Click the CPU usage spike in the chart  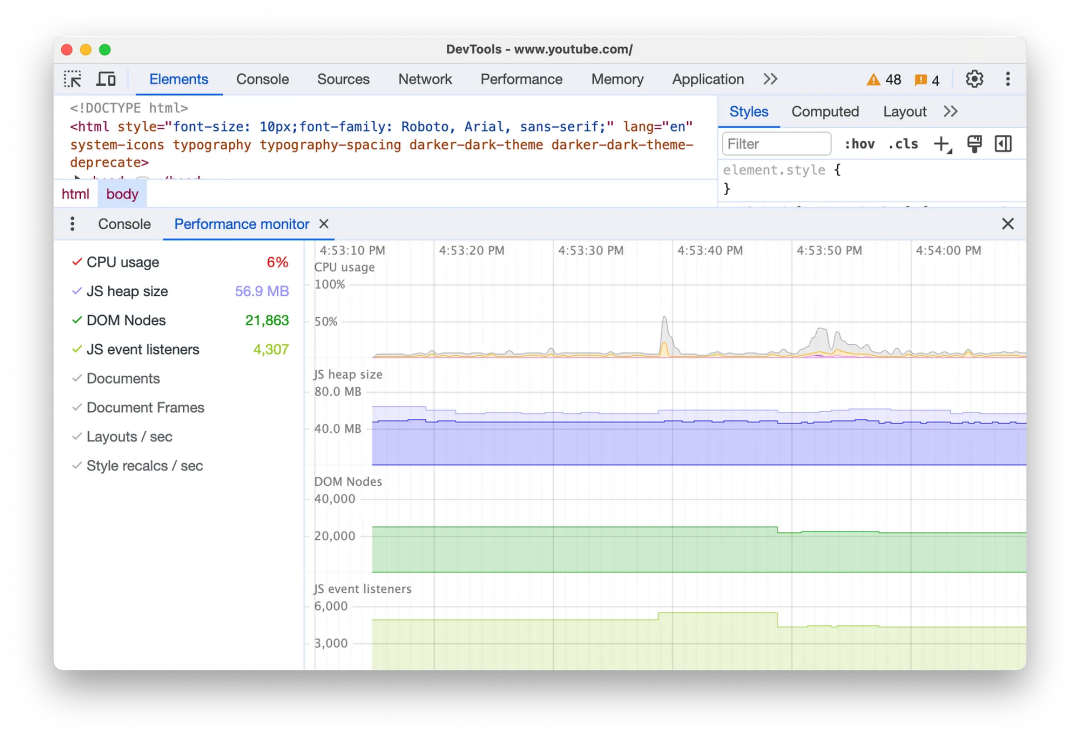[665, 335]
